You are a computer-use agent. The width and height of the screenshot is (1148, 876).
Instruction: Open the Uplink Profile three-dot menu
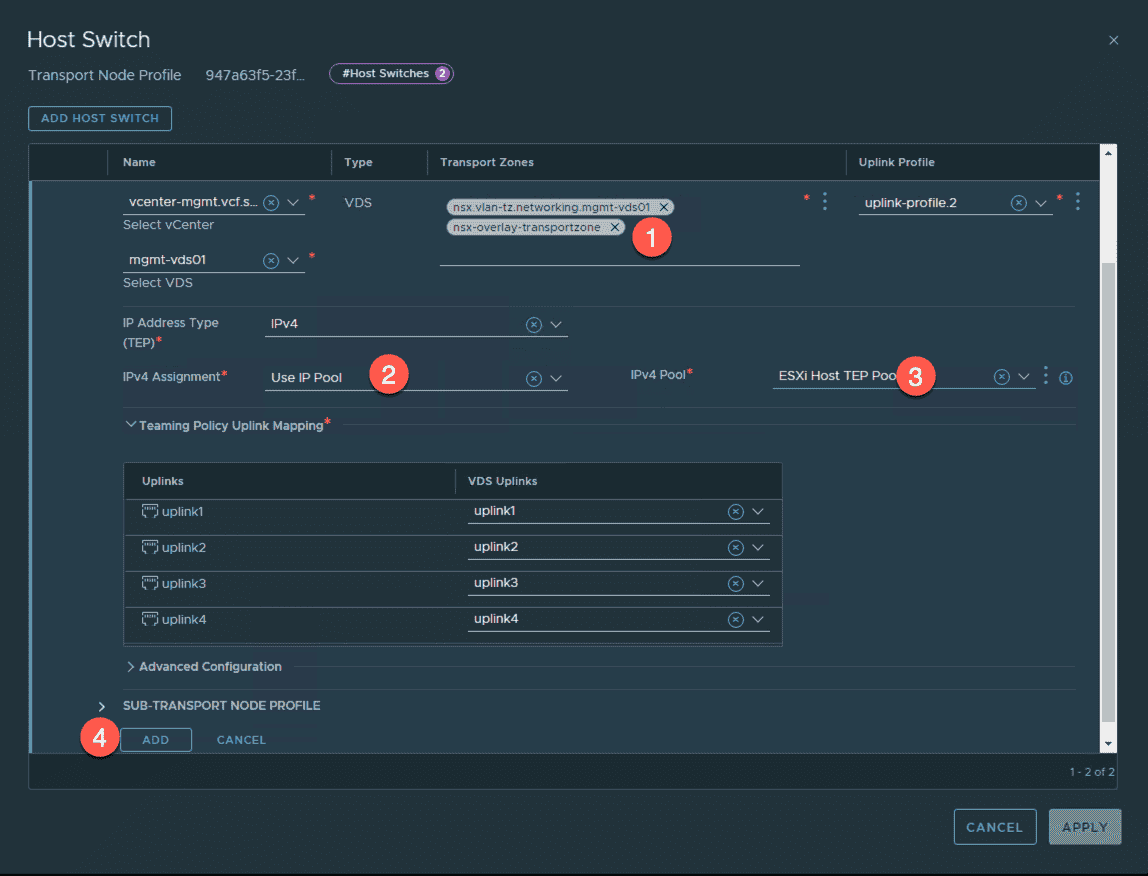[x=1077, y=202]
